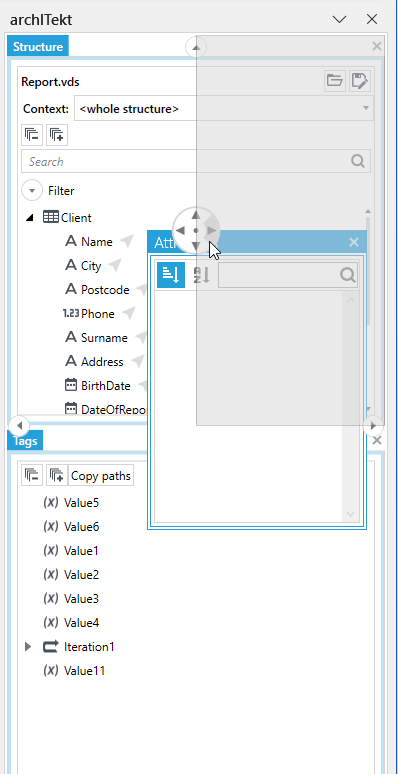The width and height of the screenshot is (398, 774).
Task: Select the City field
Action: click(x=91, y=266)
